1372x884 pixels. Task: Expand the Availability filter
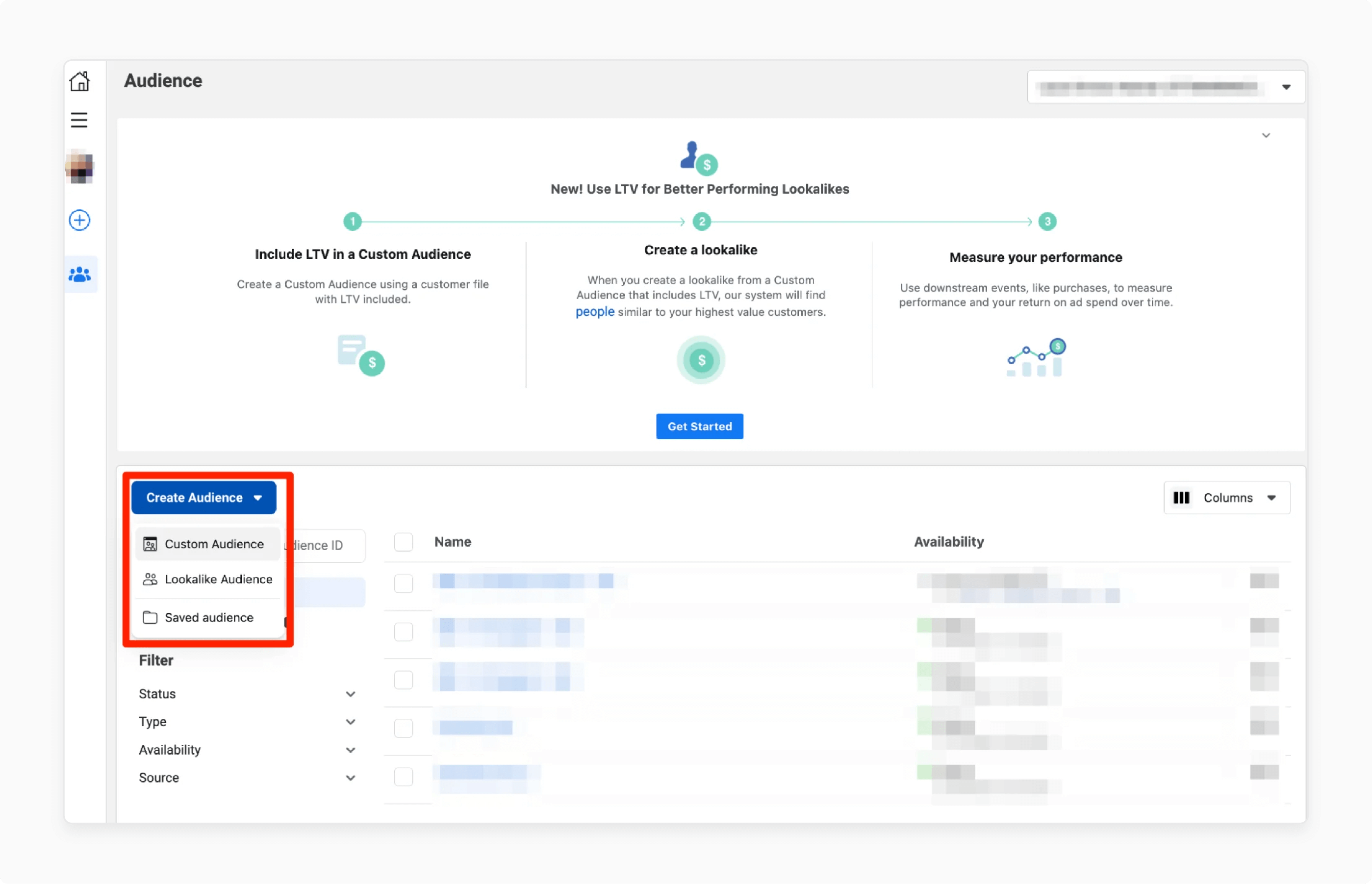(247, 750)
